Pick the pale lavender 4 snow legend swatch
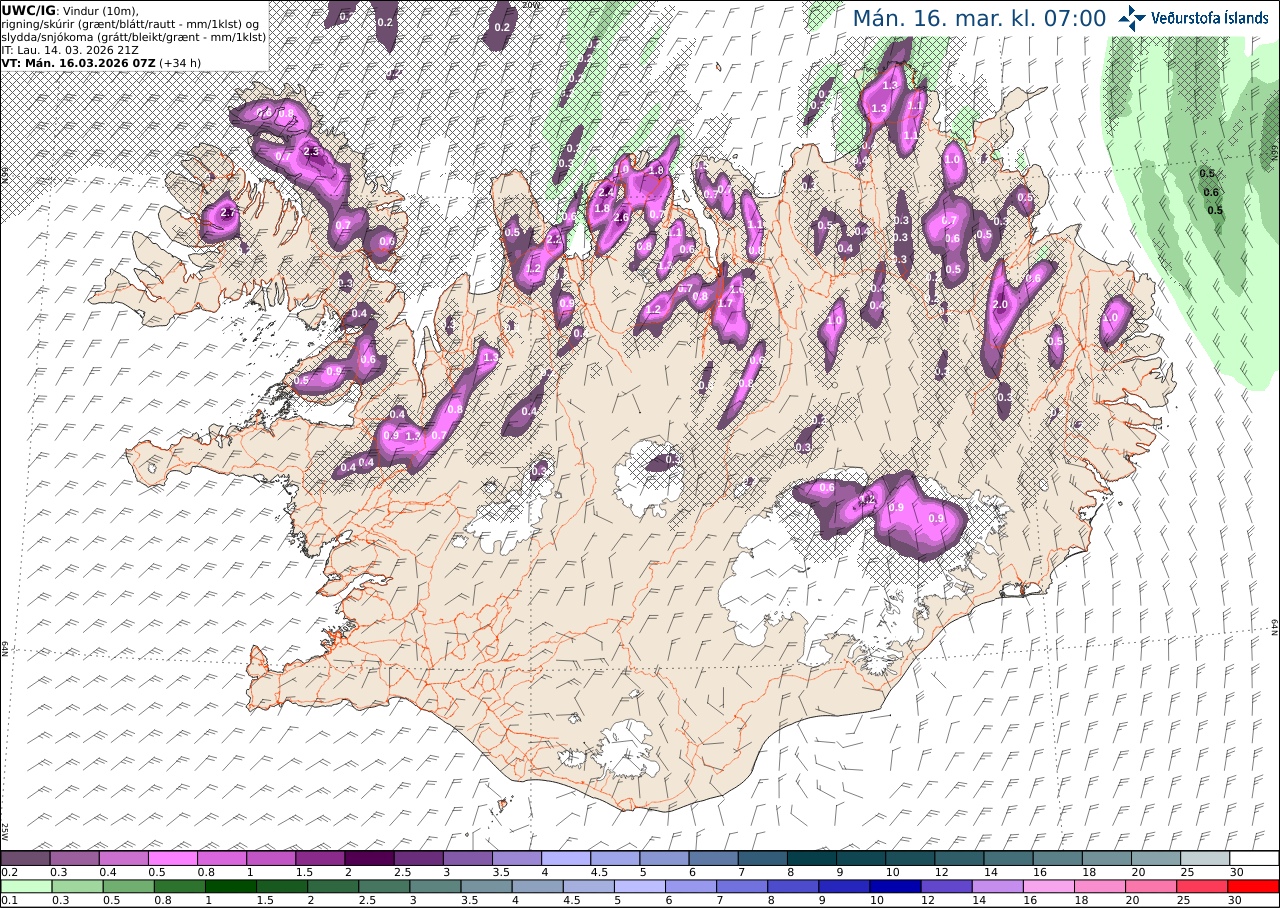1280x908 pixels. (x=566, y=858)
